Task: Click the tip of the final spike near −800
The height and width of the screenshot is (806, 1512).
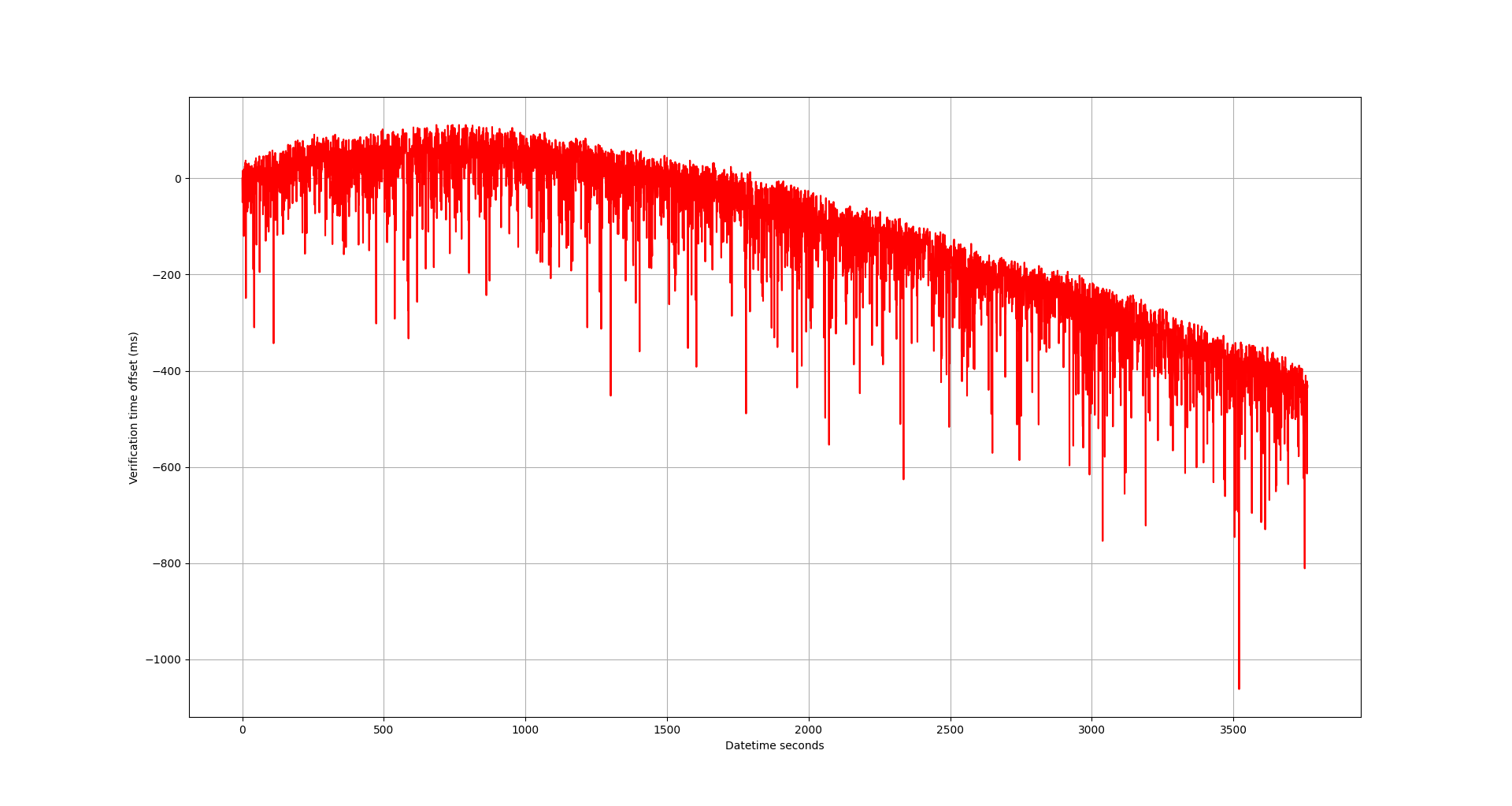Action: (x=1304, y=567)
